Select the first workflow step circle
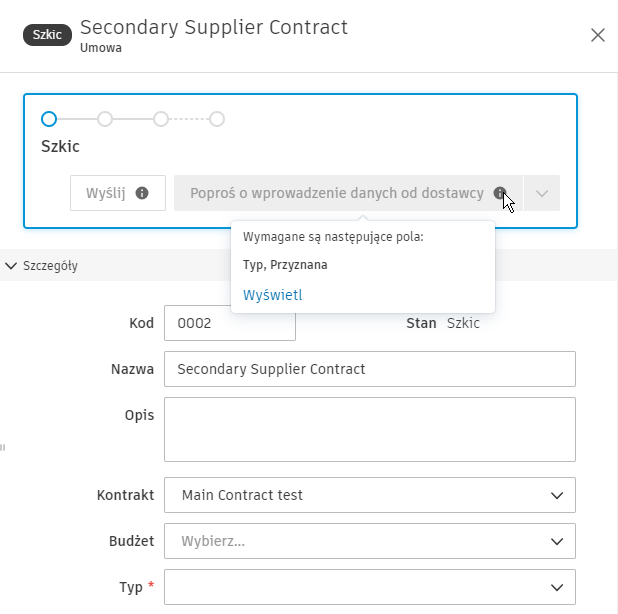 point(49,119)
